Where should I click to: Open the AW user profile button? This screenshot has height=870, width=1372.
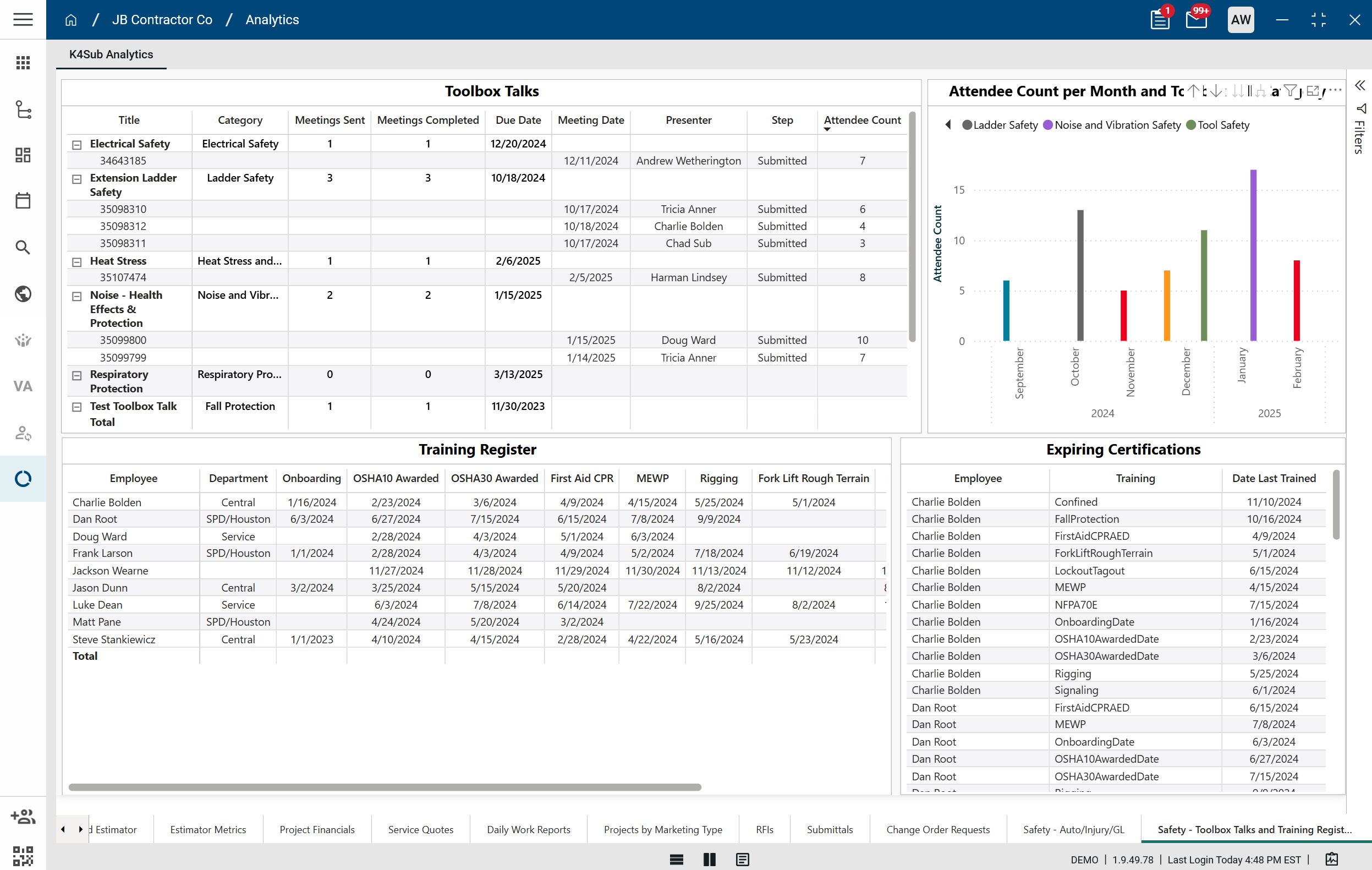click(1240, 19)
